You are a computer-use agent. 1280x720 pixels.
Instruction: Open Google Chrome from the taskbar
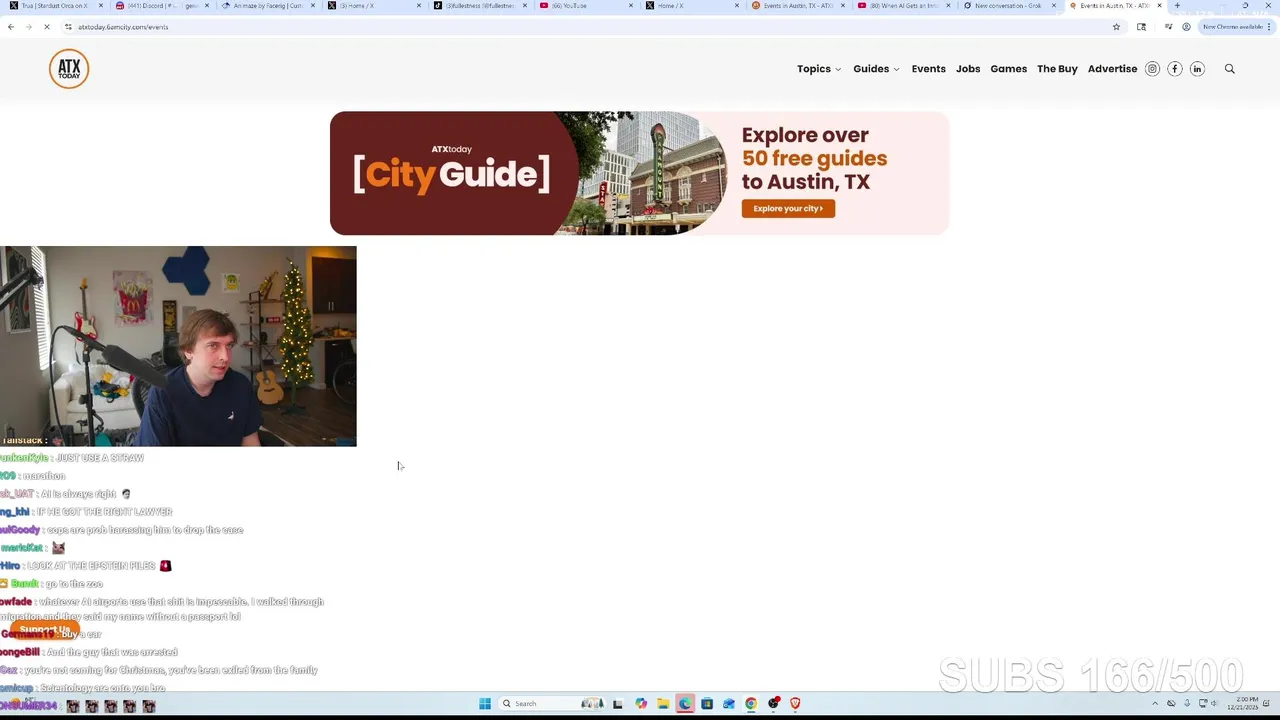point(751,704)
